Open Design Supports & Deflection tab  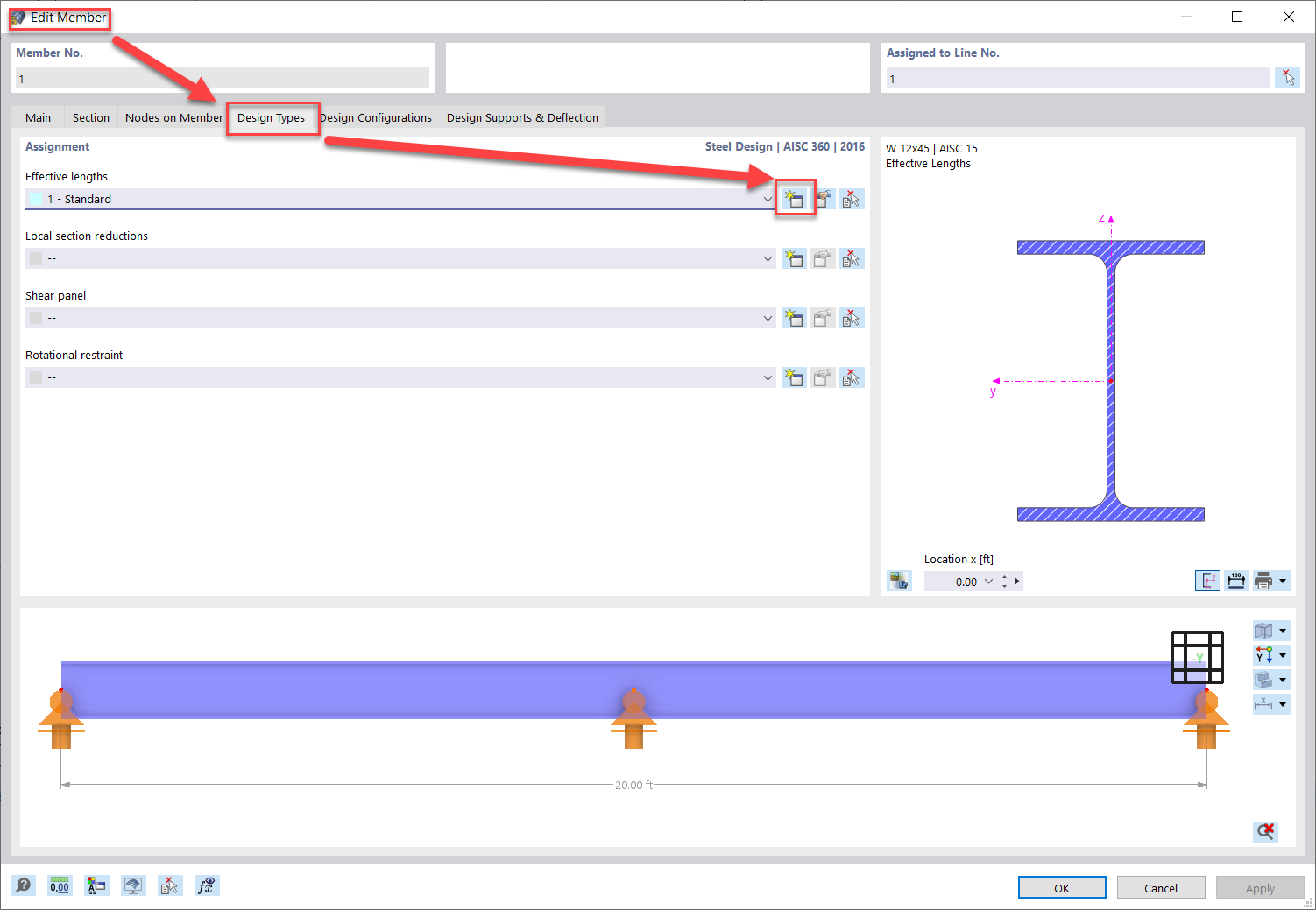tap(522, 117)
